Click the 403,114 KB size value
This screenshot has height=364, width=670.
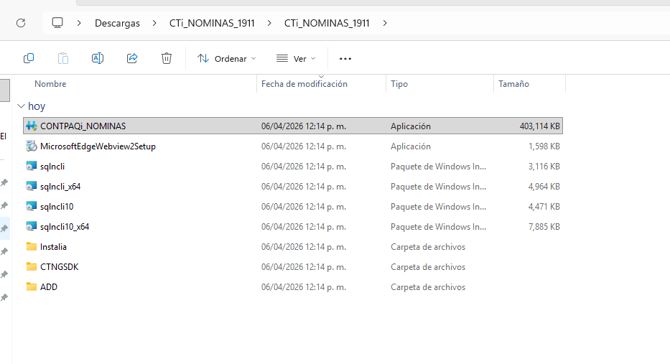[540, 126]
